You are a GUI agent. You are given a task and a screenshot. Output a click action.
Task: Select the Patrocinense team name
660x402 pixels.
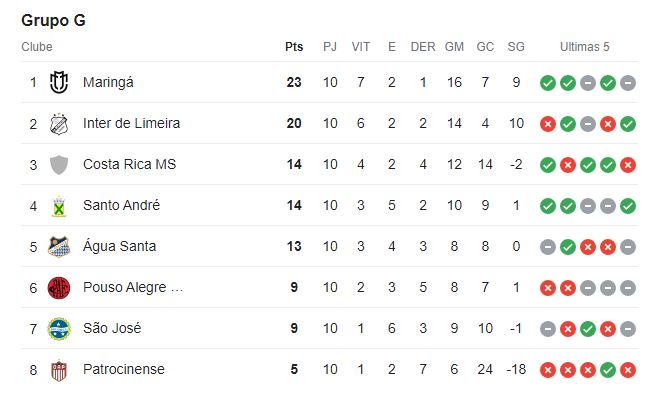pyautogui.click(x=124, y=369)
